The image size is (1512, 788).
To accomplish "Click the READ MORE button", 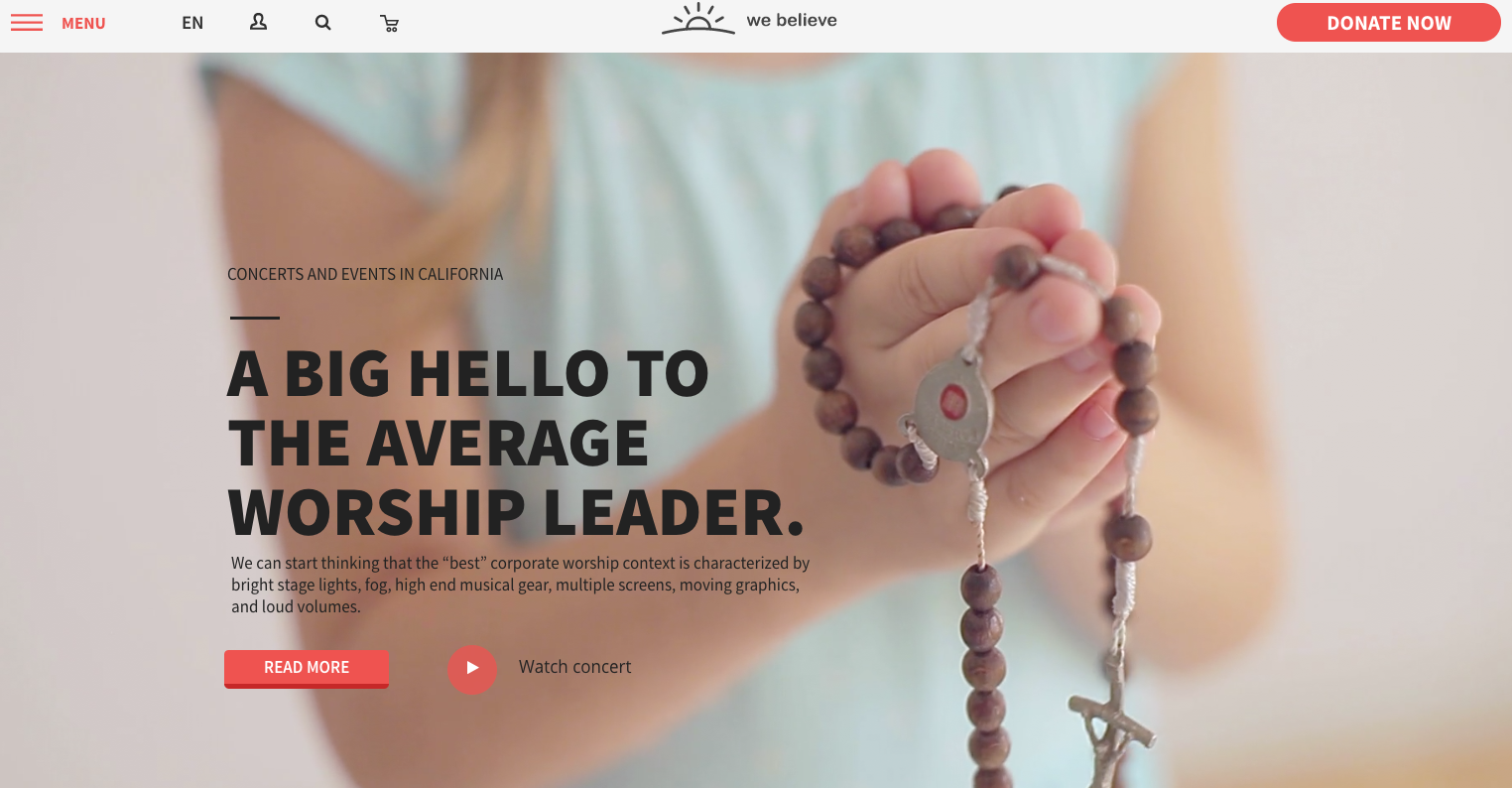I will [x=307, y=668].
